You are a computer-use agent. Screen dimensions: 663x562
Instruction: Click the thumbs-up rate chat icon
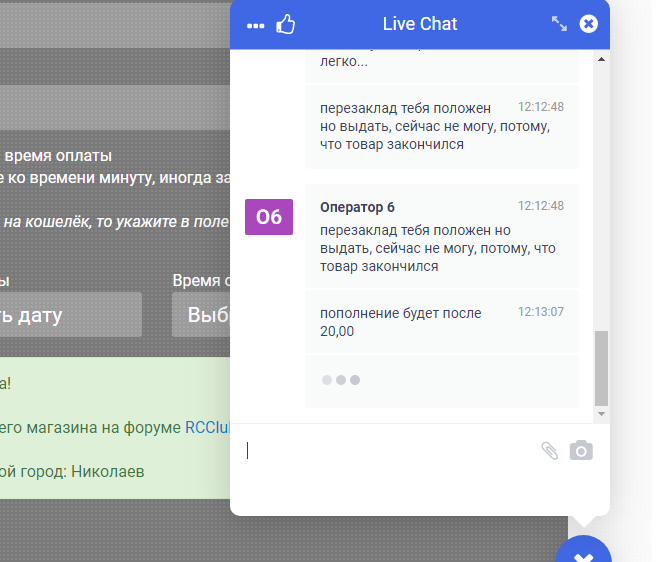click(285, 24)
